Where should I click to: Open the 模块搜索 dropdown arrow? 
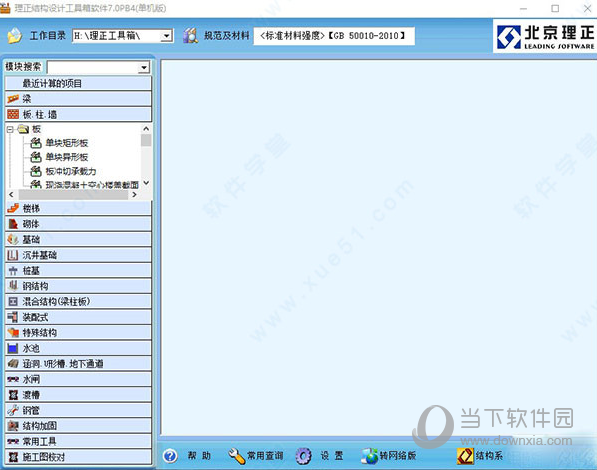[x=144, y=68]
